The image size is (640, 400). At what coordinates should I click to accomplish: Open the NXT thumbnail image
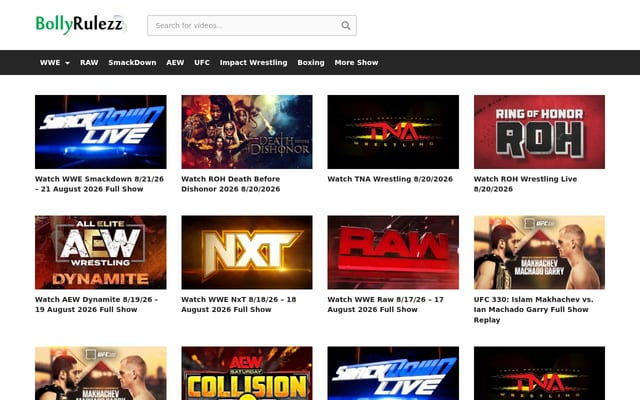click(247, 252)
